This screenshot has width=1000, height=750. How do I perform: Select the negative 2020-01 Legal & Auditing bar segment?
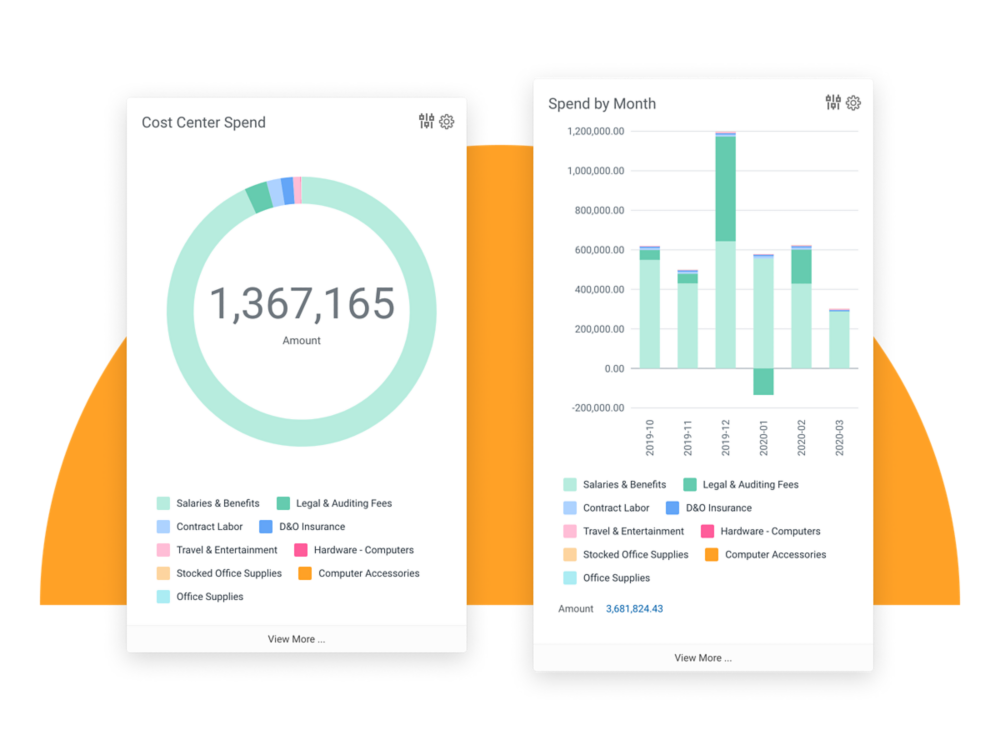pyautogui.click(x=763, y=381)
